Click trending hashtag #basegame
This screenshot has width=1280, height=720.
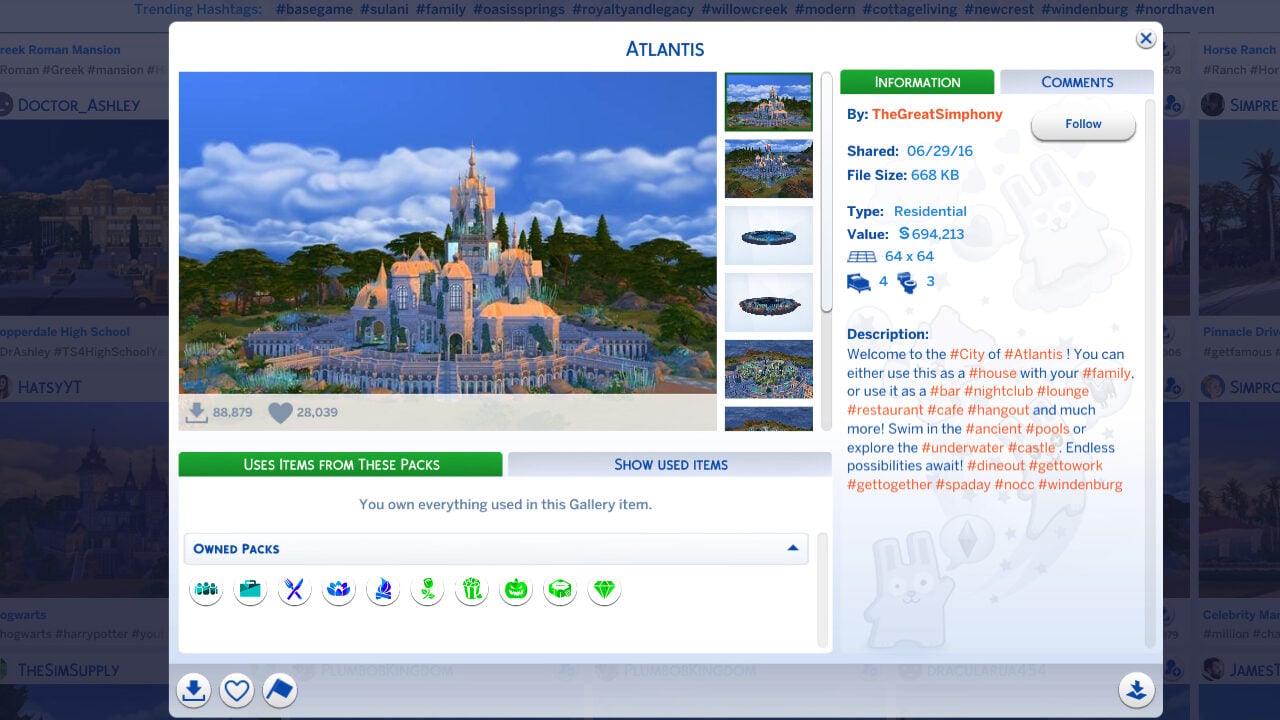click(x=313, y=9)
